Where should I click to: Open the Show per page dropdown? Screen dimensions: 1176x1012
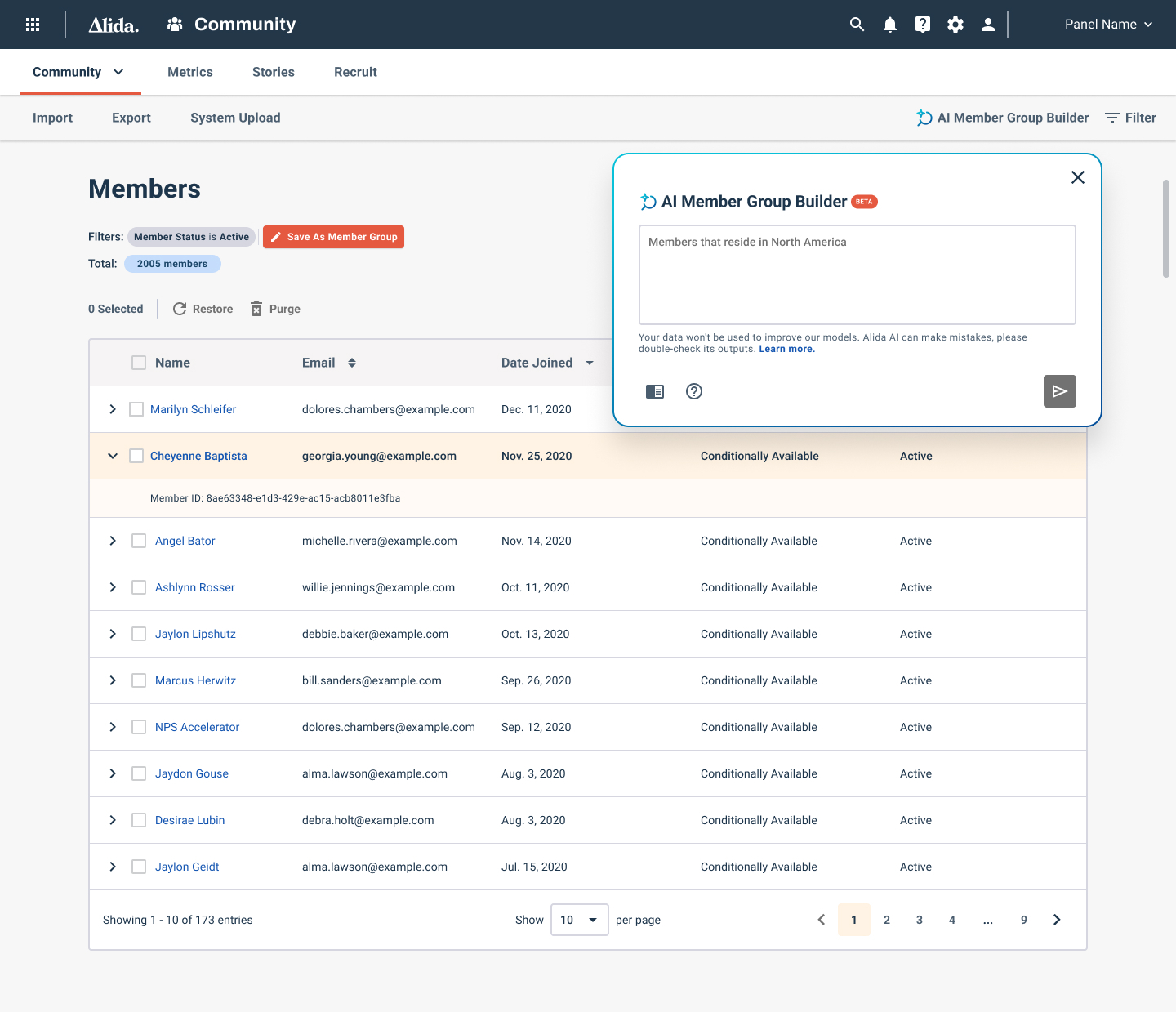click(580, 920)
